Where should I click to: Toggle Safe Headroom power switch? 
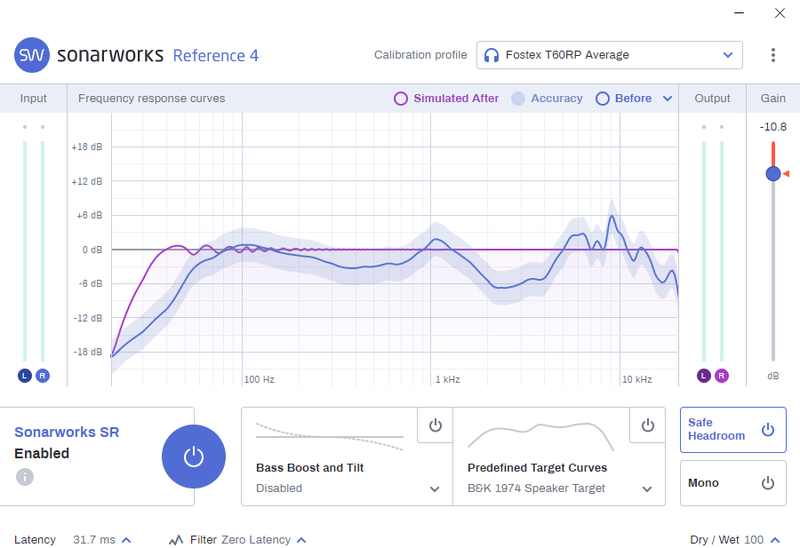click(768, 430)
